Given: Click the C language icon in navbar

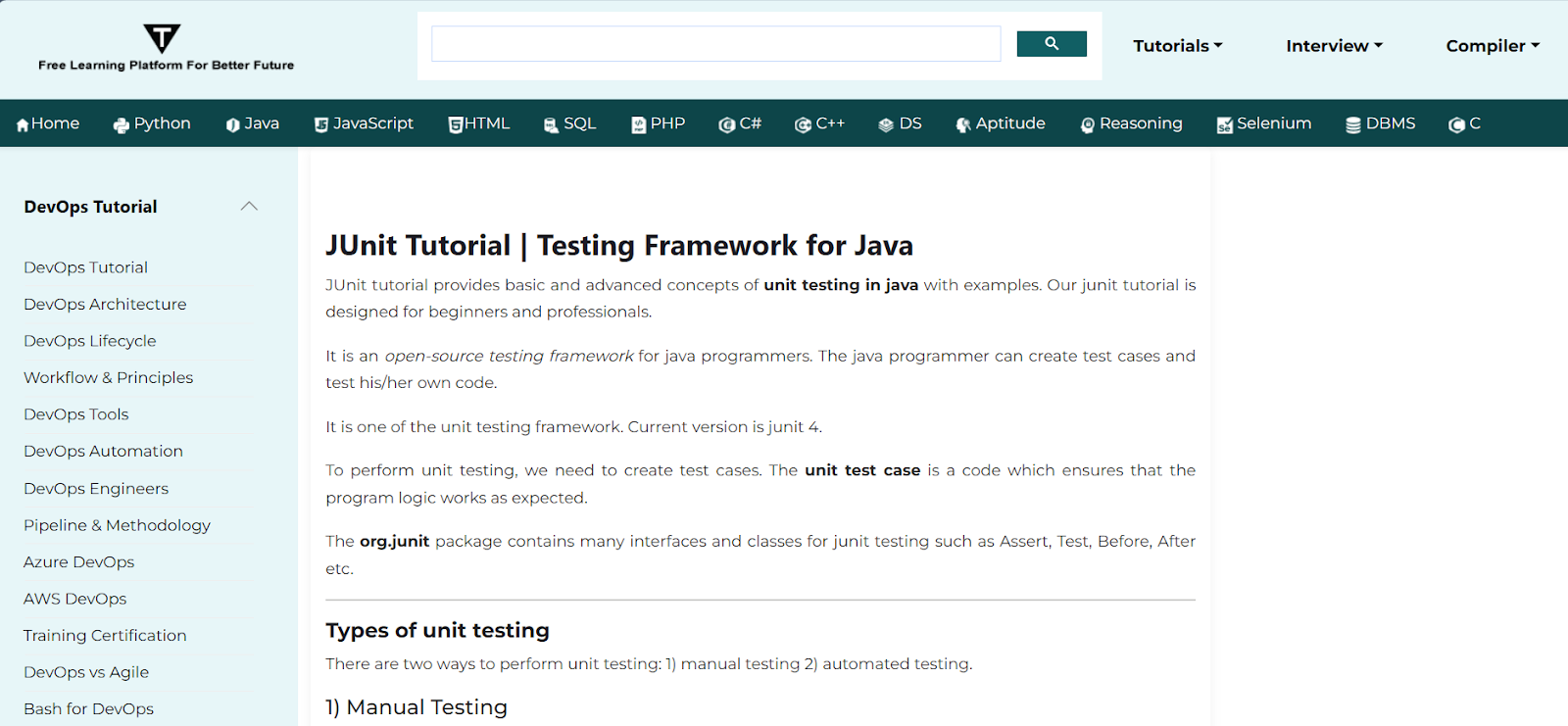Looking at the screenshot, I should tap(1456, 125).
